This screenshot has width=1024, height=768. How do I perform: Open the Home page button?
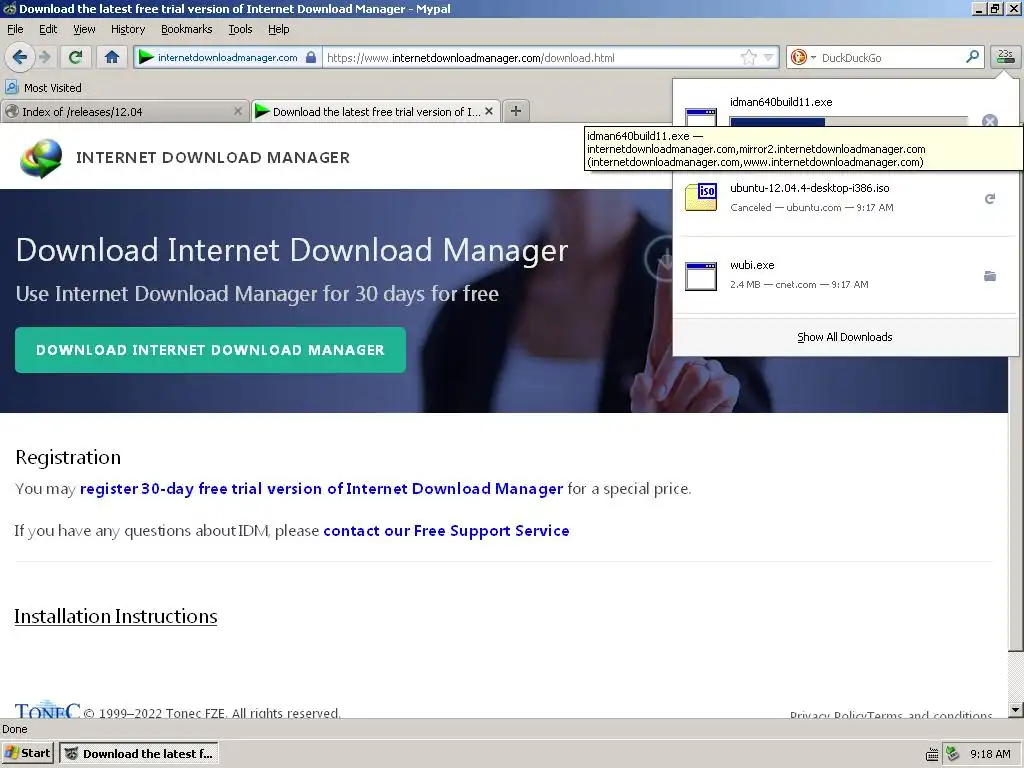112,57
